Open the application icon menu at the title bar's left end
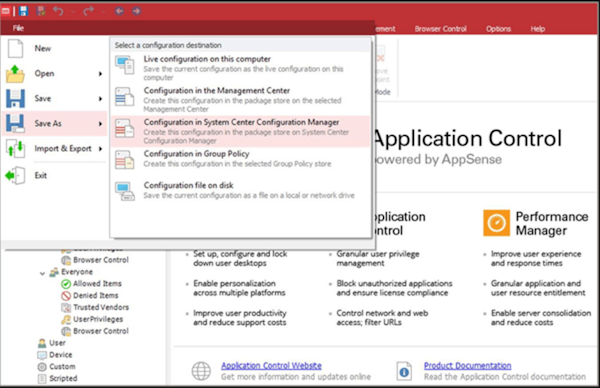Viewport: 600px width, 388px height. (5, 11)
